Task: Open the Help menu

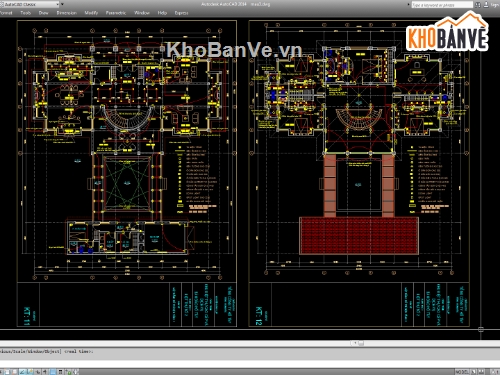Action: coord(162,13)
